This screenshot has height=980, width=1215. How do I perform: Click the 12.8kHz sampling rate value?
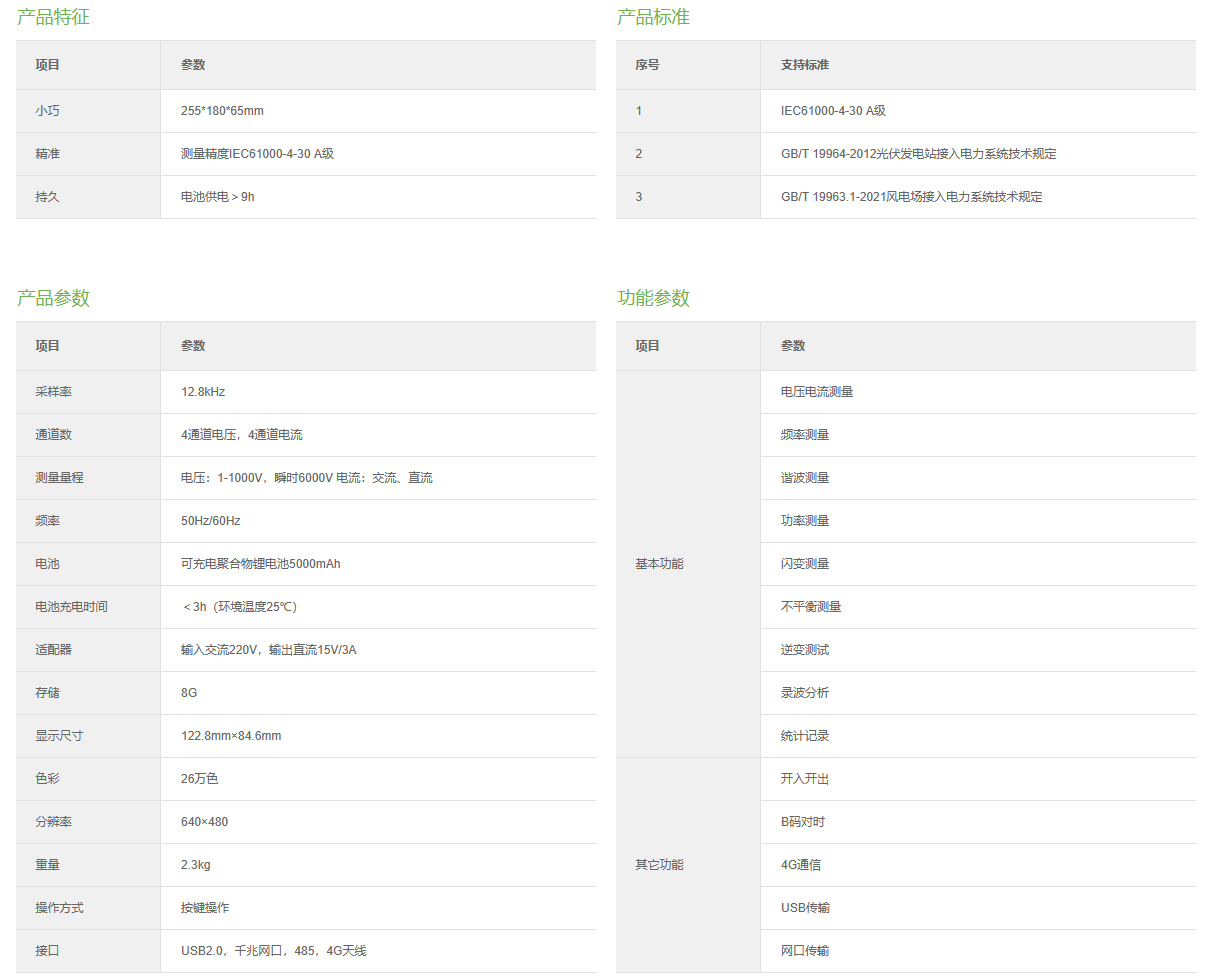[203, 392]
